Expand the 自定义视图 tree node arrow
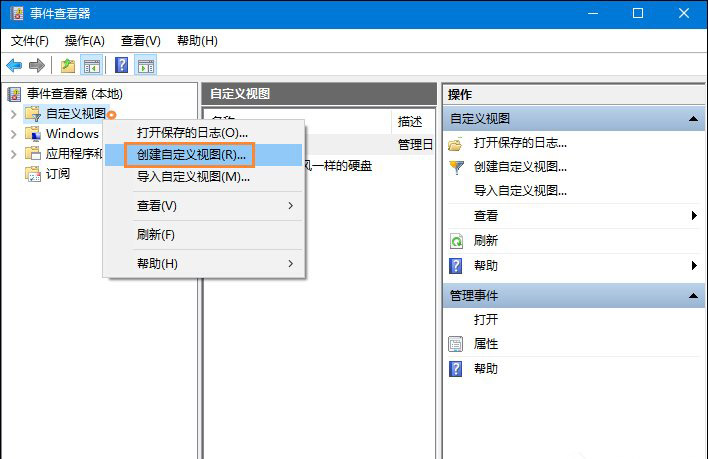The image size is (708, 459). 13,114
